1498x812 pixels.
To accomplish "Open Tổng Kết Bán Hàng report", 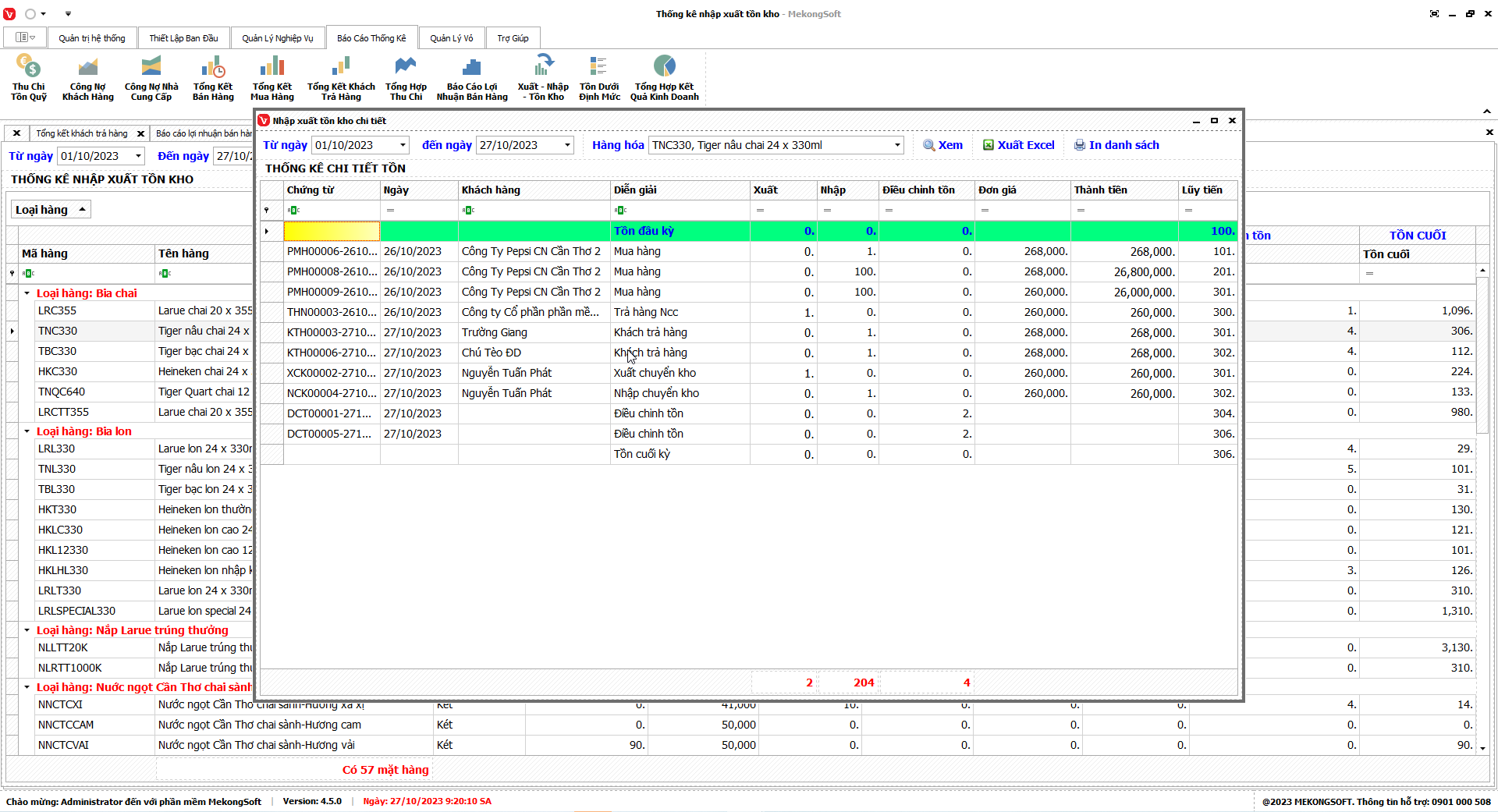I will click(213, 77).
